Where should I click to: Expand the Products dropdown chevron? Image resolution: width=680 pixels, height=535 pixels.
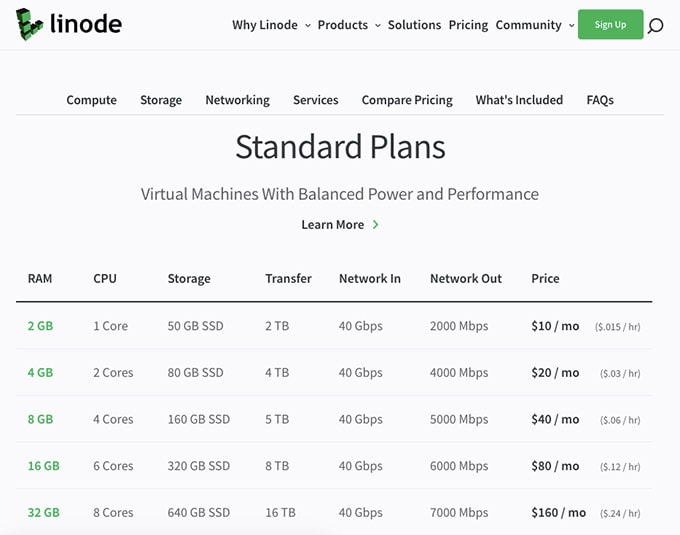click(378, 26)
